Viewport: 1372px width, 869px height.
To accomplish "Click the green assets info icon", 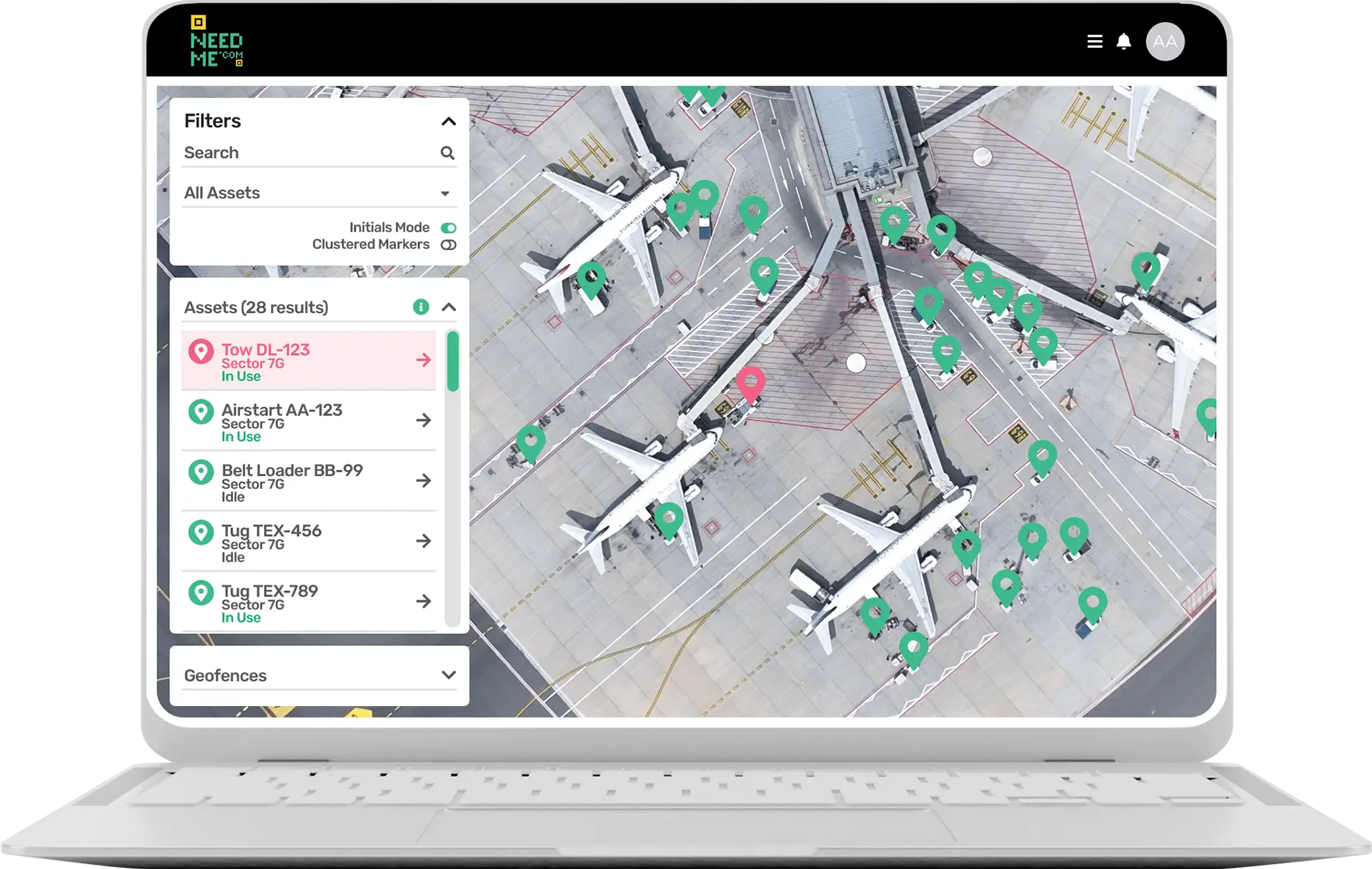I will click(x=421, y=307).
